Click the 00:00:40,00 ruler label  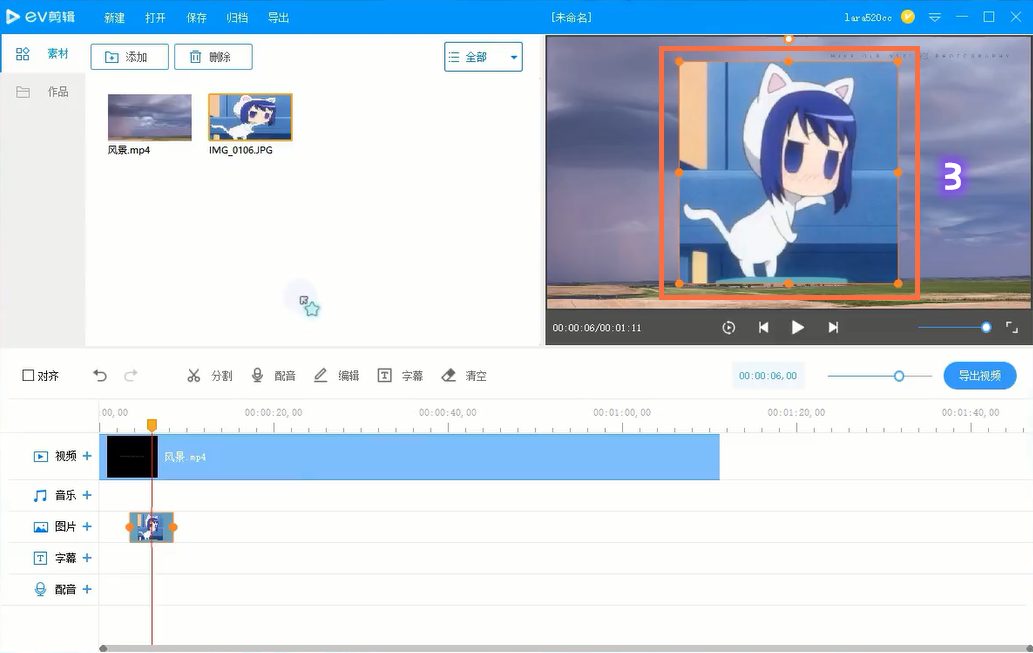[x=448, y=412]
